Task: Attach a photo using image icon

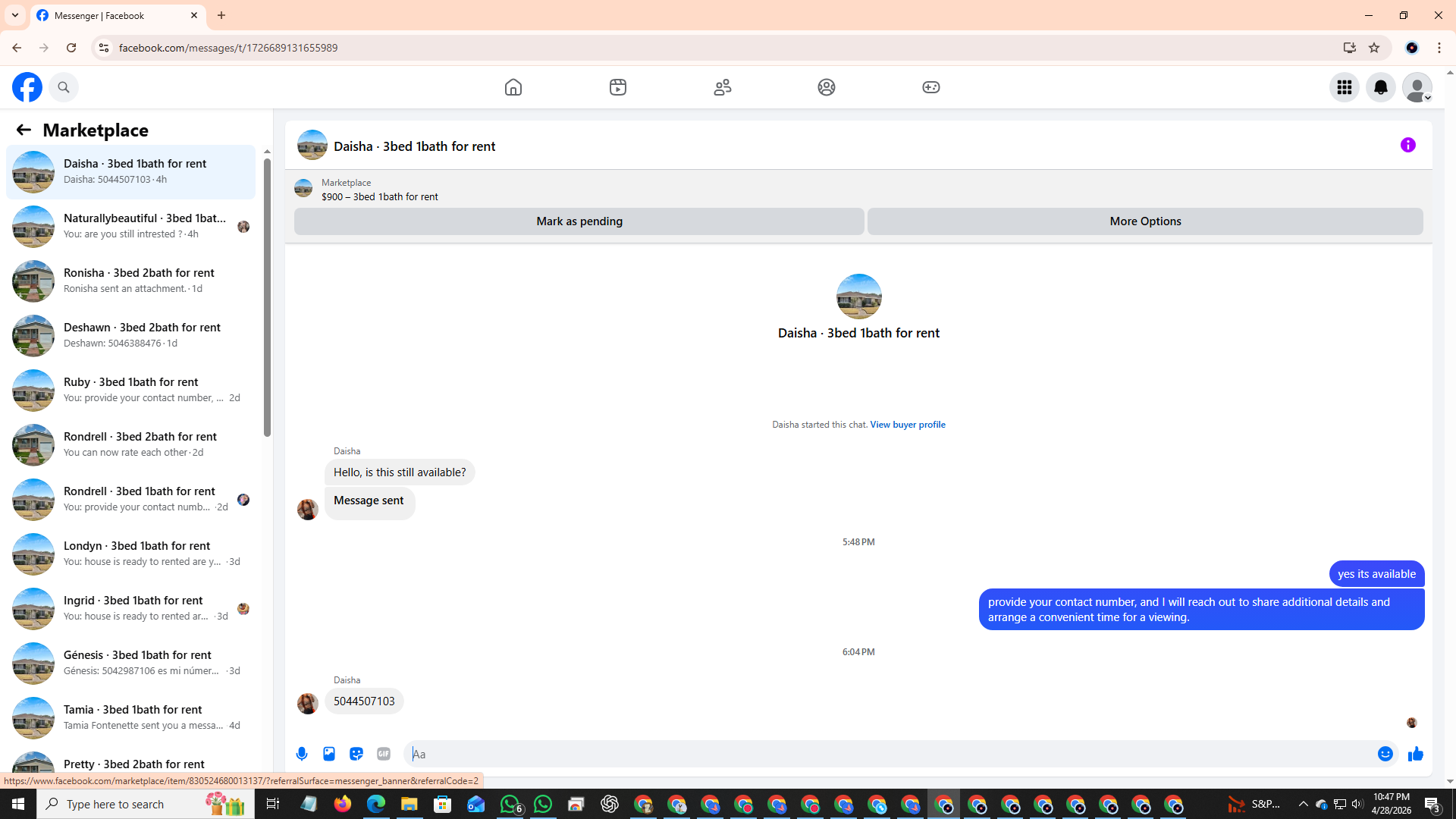Action: pyautogui.click(x=329, y=754)
